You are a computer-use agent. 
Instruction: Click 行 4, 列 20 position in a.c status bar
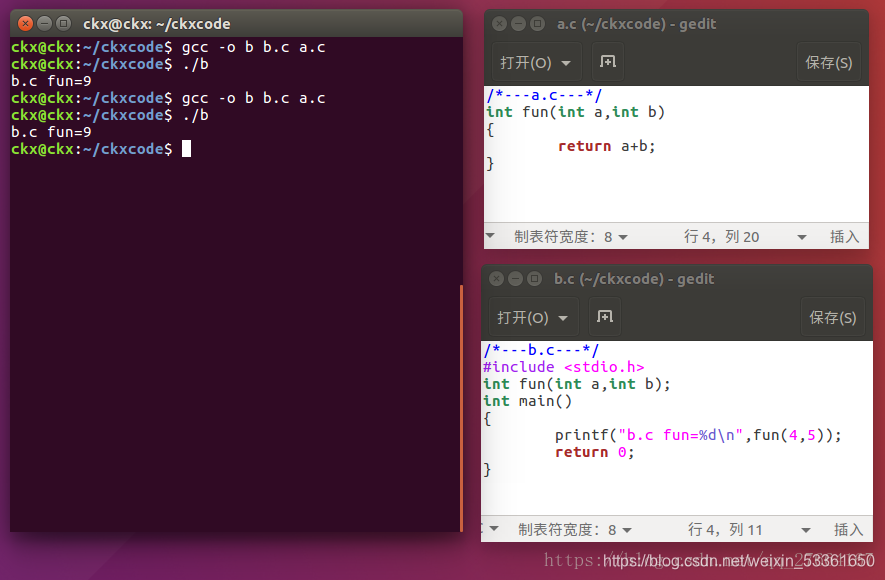(721, 236)
